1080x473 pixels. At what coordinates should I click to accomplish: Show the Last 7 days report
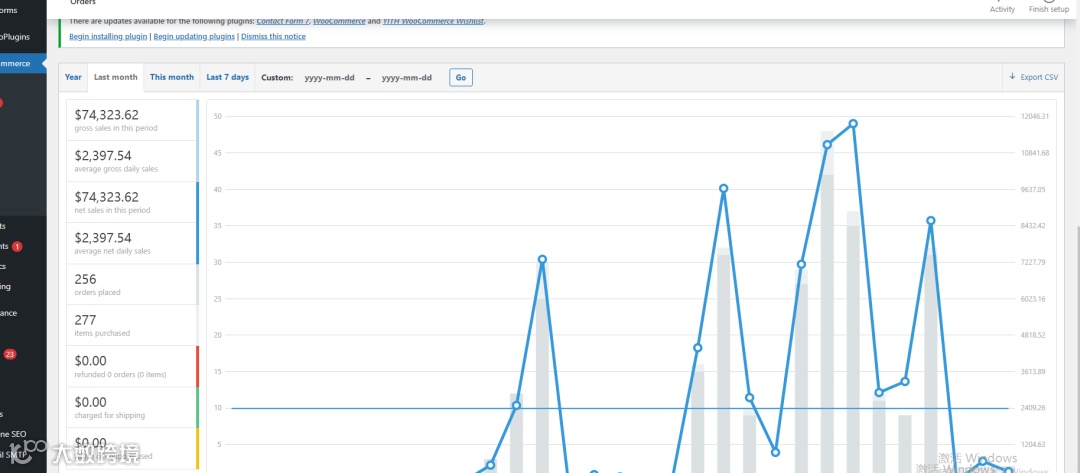pyautogui.click(x=228, y=77)
